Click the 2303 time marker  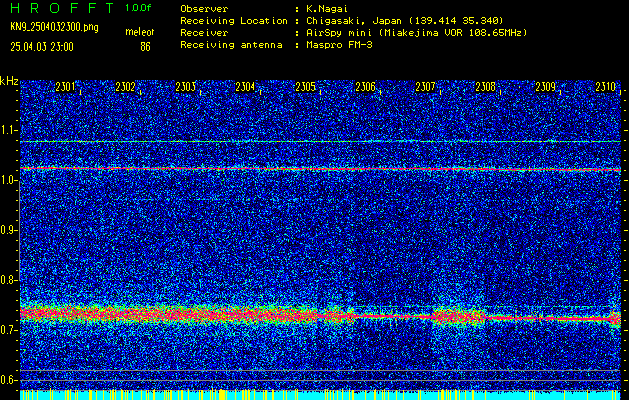(185, 87)
